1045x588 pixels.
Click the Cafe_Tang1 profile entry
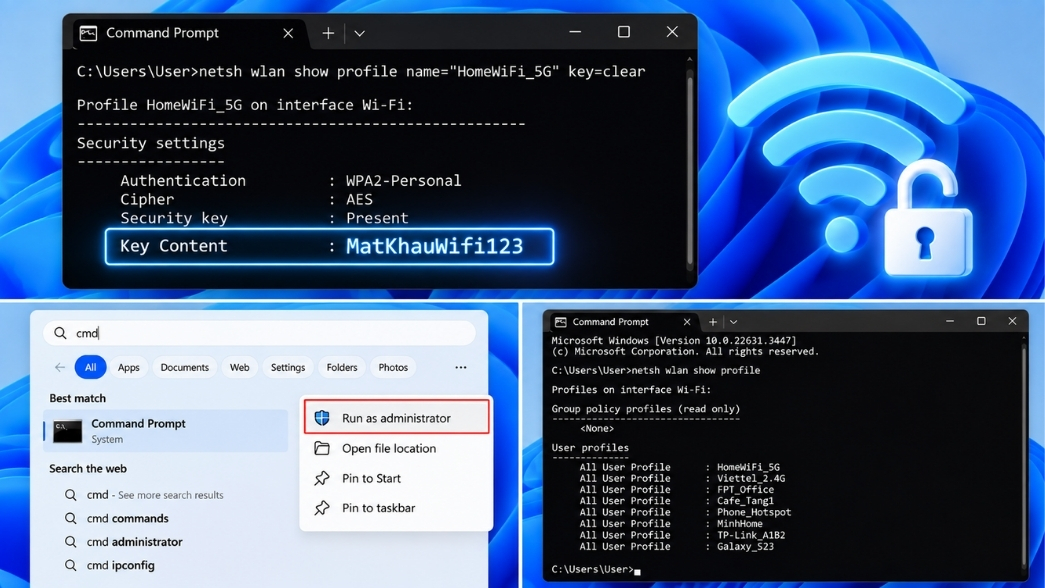coord(745,501)
